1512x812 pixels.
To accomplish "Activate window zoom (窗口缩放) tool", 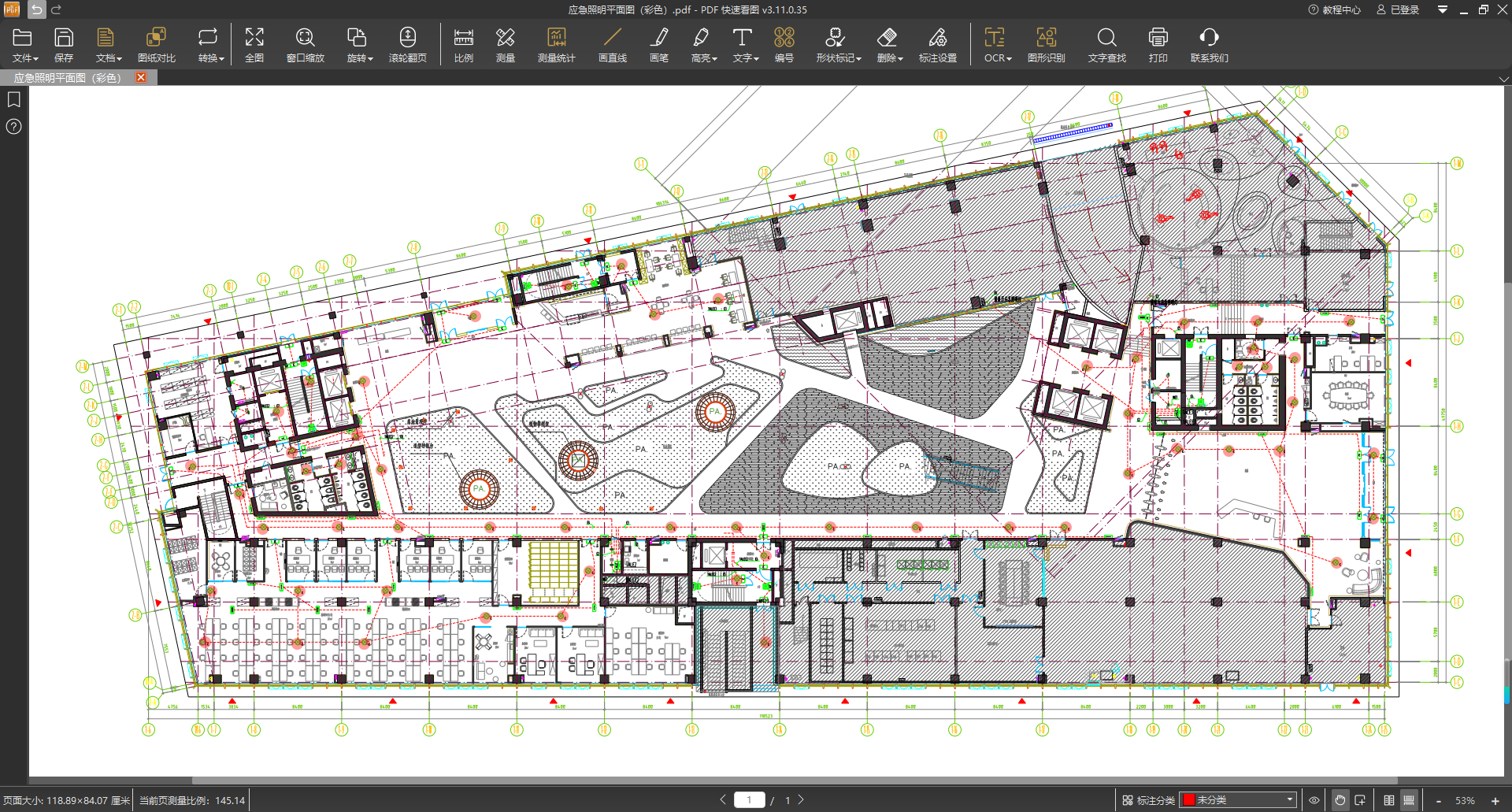I will click(306, 45).
